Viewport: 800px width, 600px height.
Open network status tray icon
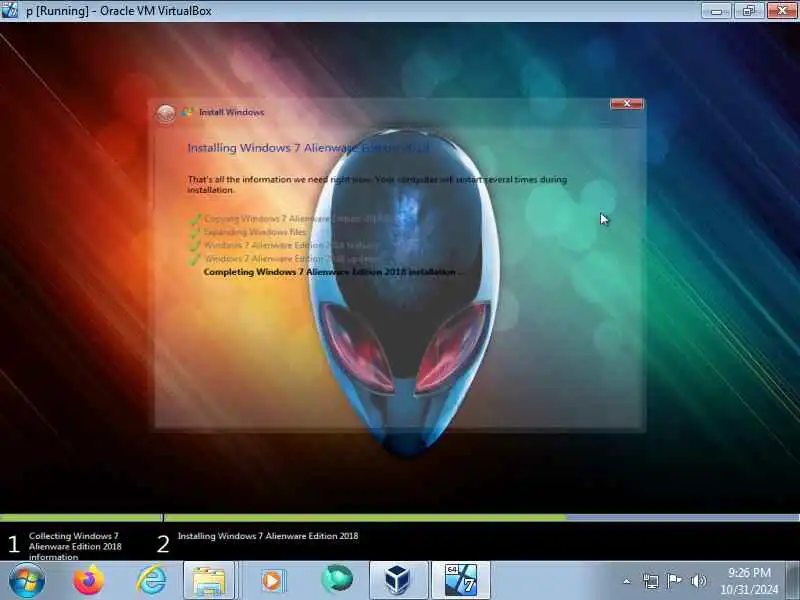pos(651,581)
